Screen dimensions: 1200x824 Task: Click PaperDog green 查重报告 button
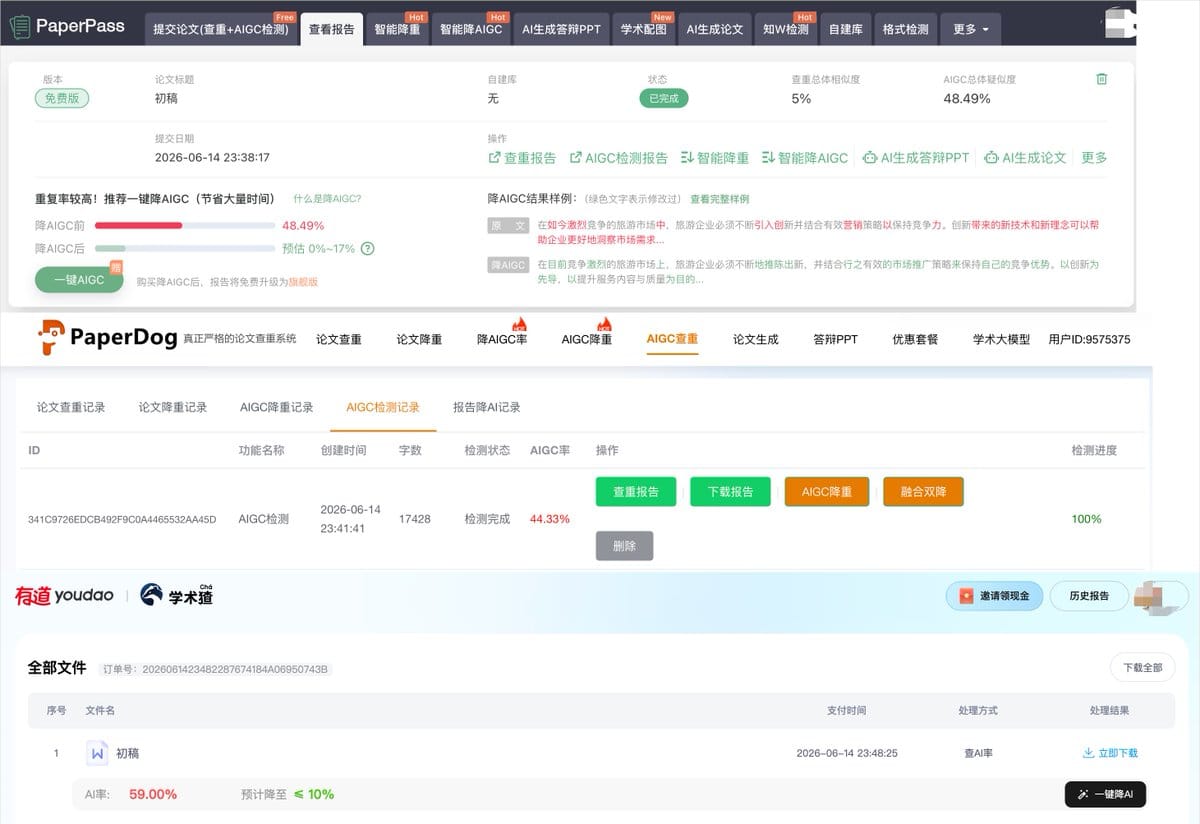(x=636, y=492)
